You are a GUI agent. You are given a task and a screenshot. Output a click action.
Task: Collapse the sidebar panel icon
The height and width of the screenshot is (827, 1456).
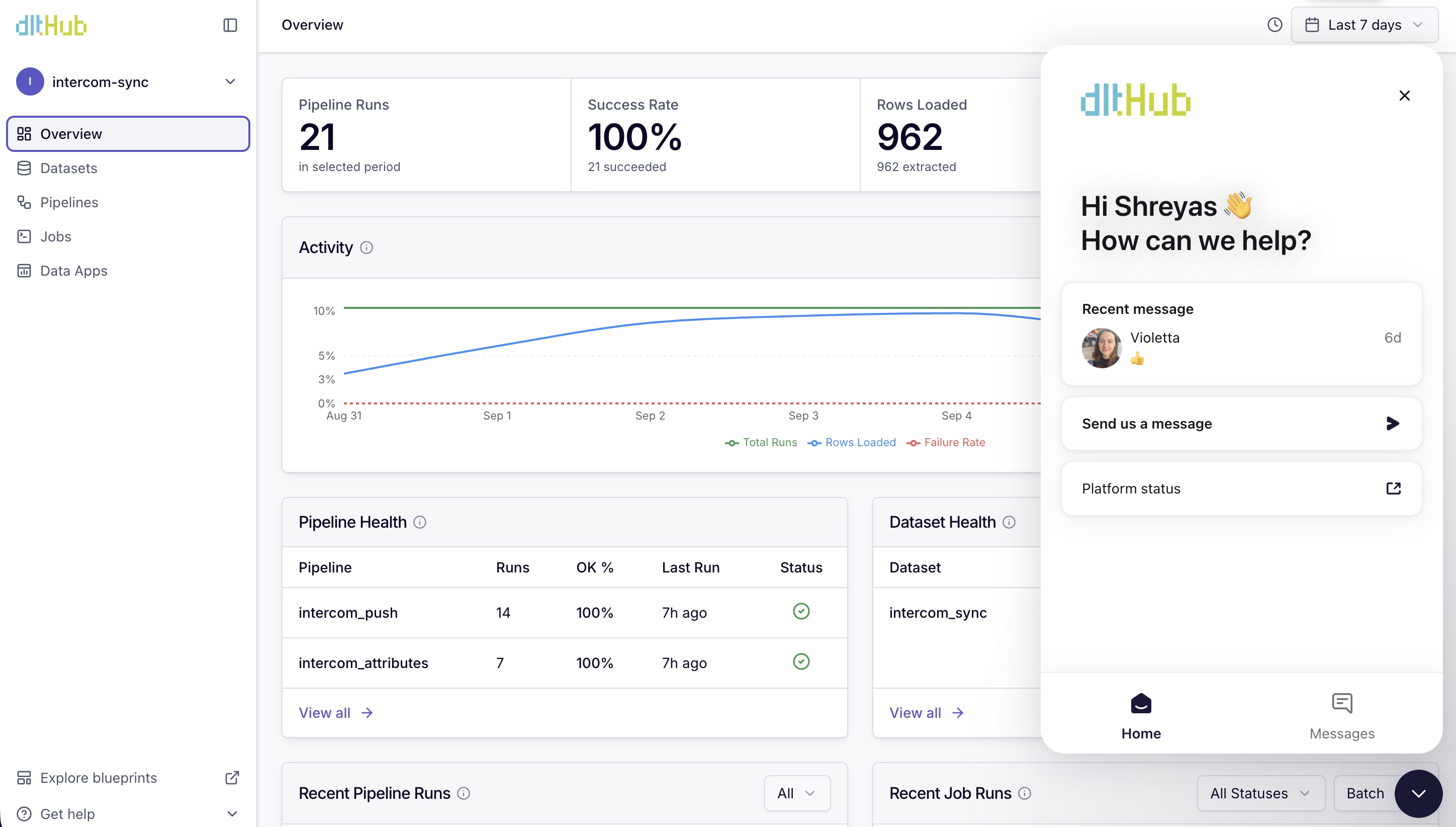pyautogui.click(x=230, y=25)
